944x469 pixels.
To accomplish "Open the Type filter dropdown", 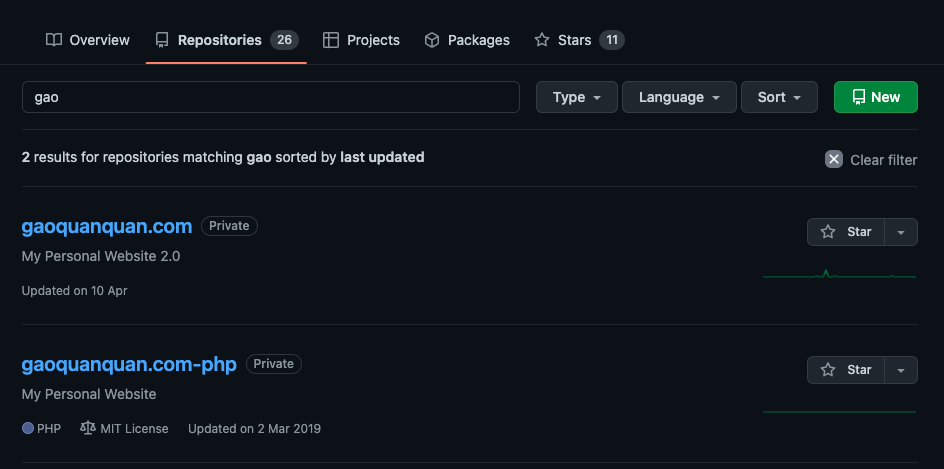I will point(577,97).
